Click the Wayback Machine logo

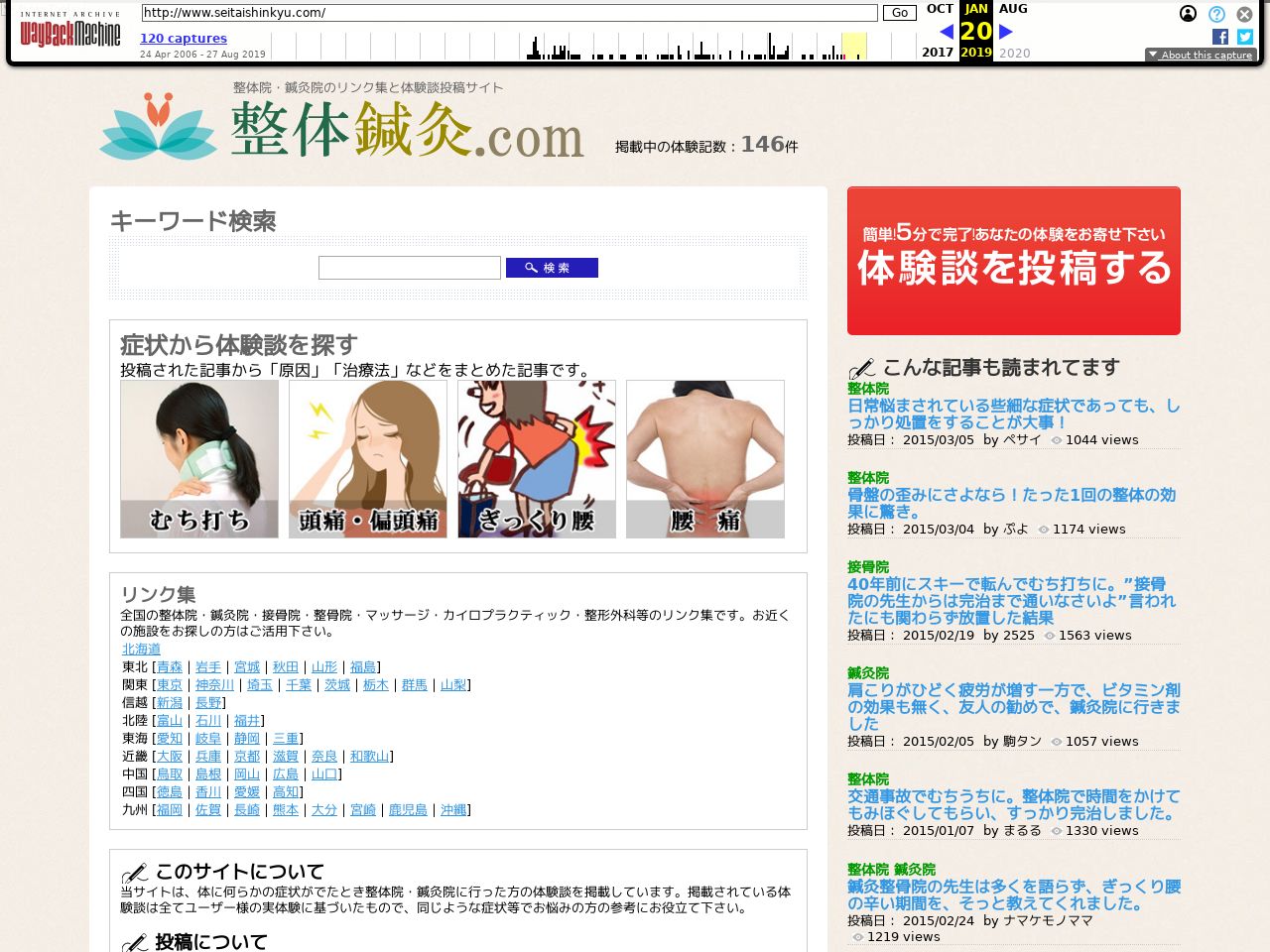69,32
